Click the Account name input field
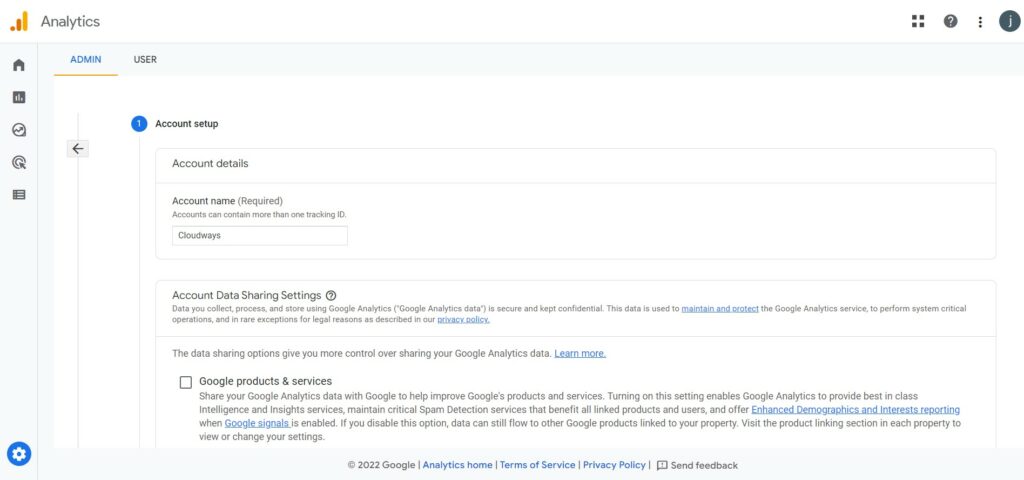The height and width of the screenshot is (480, 1024). (x=260, y=236)
